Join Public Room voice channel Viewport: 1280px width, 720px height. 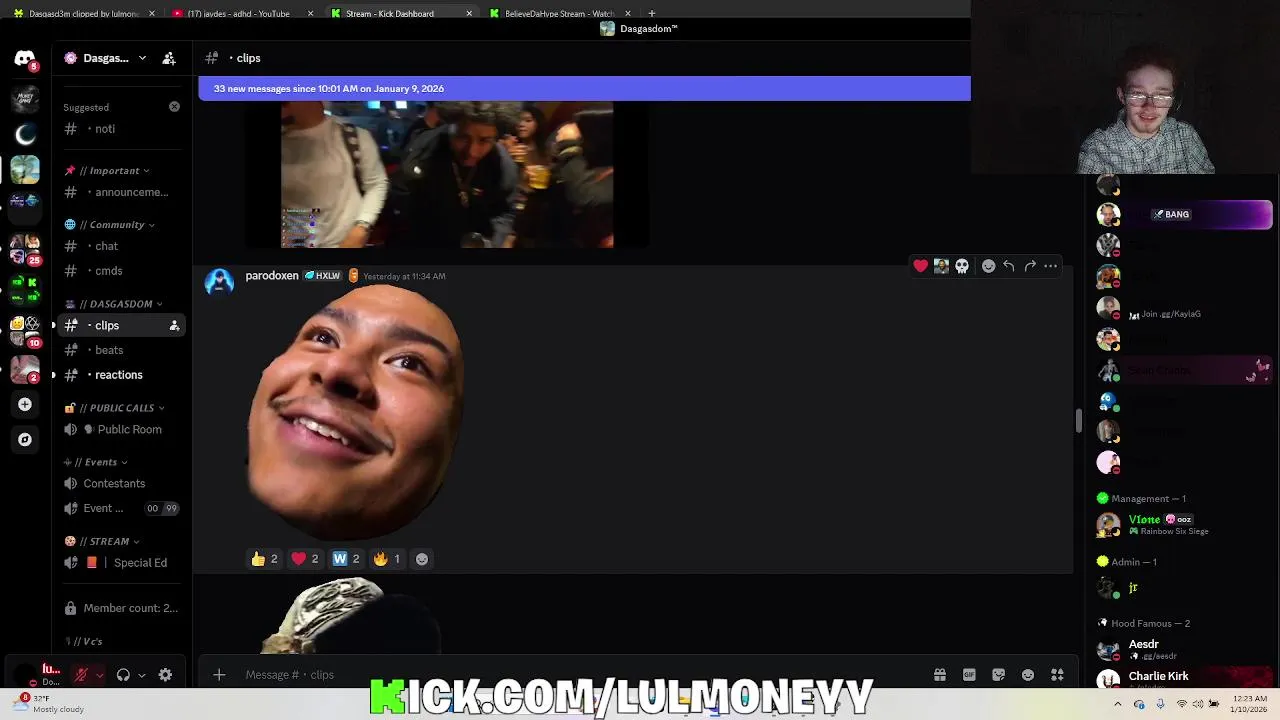click(x=122, y=429)
